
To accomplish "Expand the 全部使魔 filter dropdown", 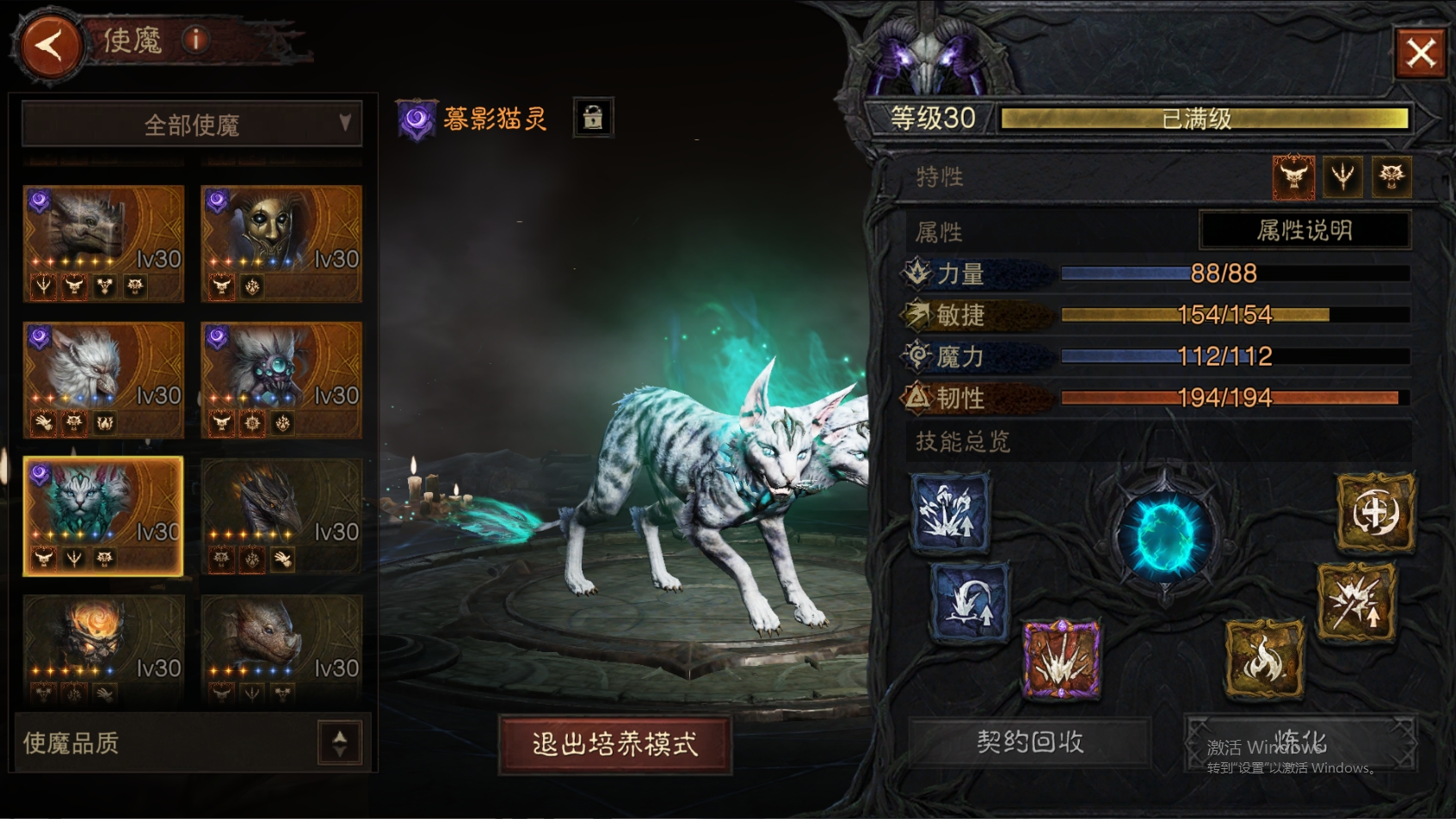I will 192,125.
